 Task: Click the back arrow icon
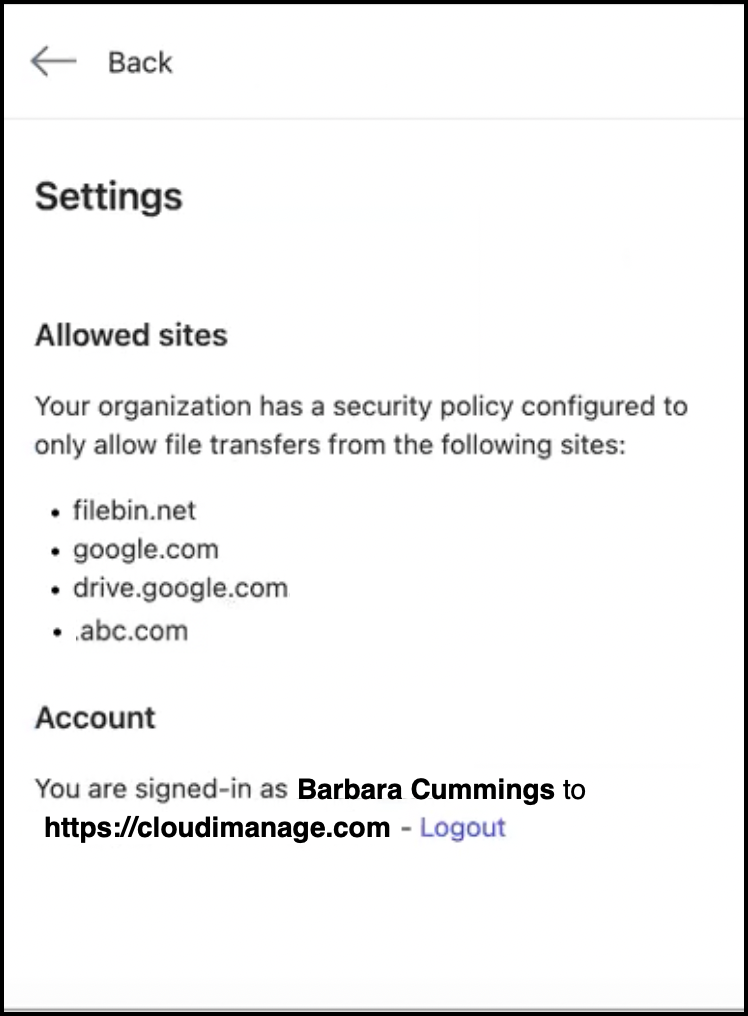[x=53, y=62]
